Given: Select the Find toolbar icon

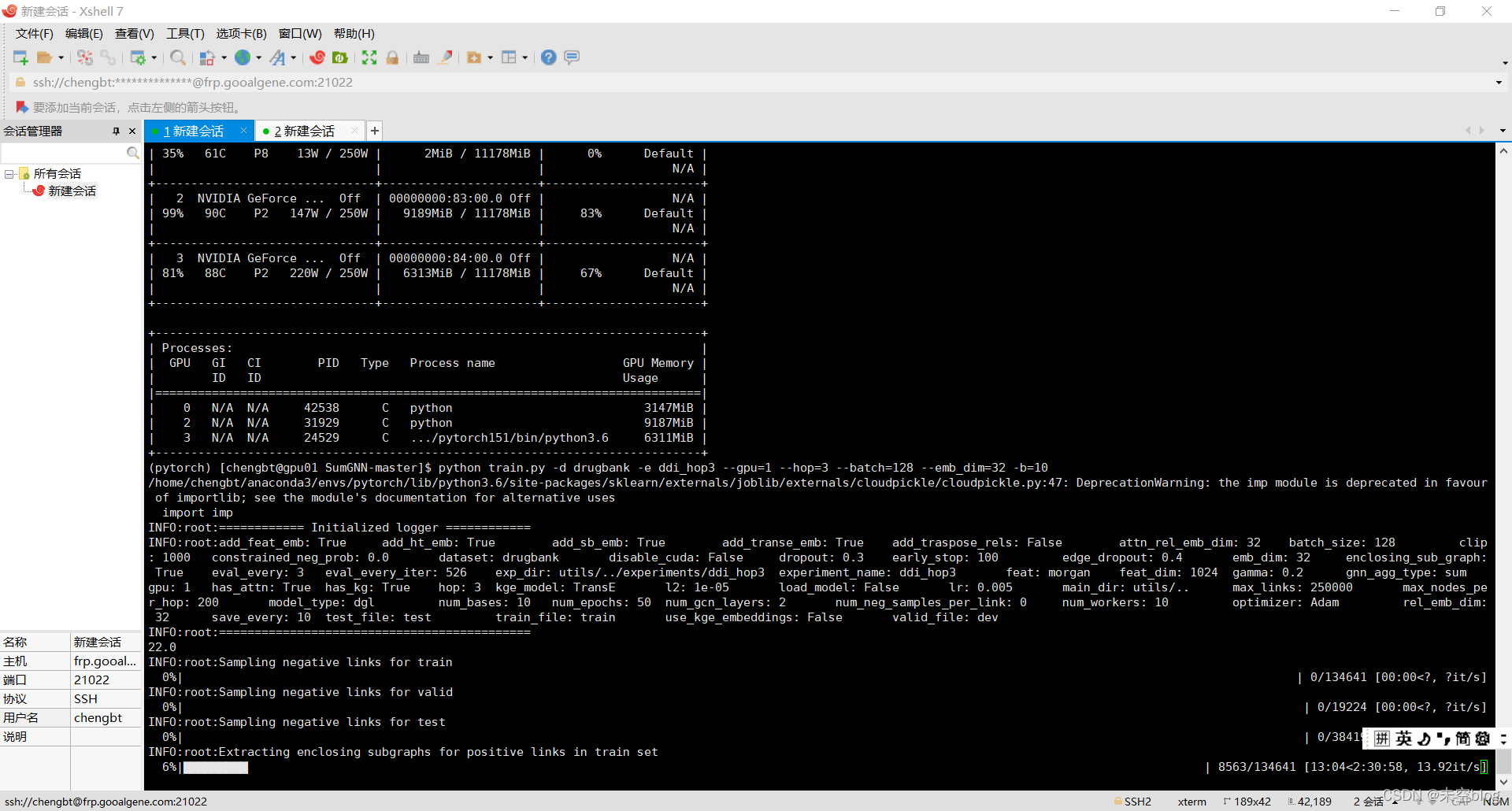Looking at the screenshot, I should (178, 57).
